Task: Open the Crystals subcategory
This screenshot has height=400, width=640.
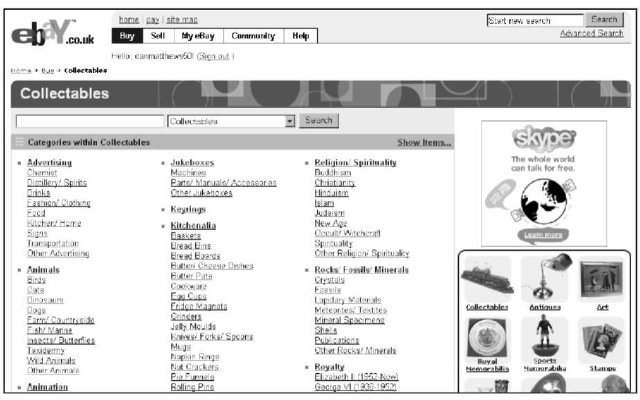Action: [x=329, y=280]
